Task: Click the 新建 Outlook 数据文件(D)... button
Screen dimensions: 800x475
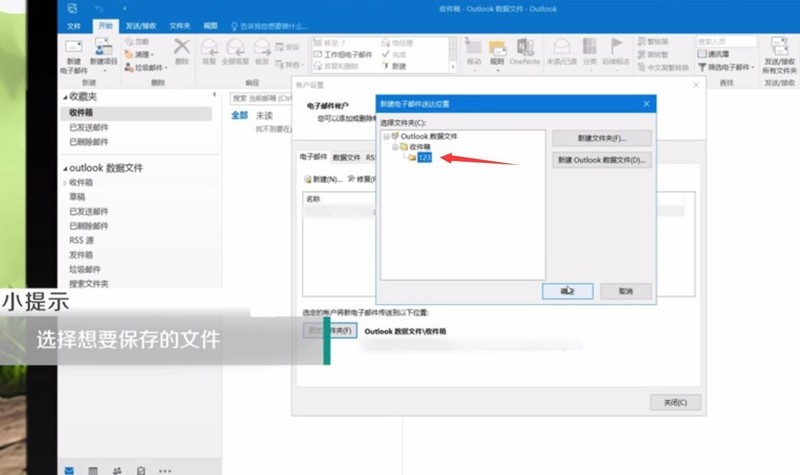Action: click(602, 160)
